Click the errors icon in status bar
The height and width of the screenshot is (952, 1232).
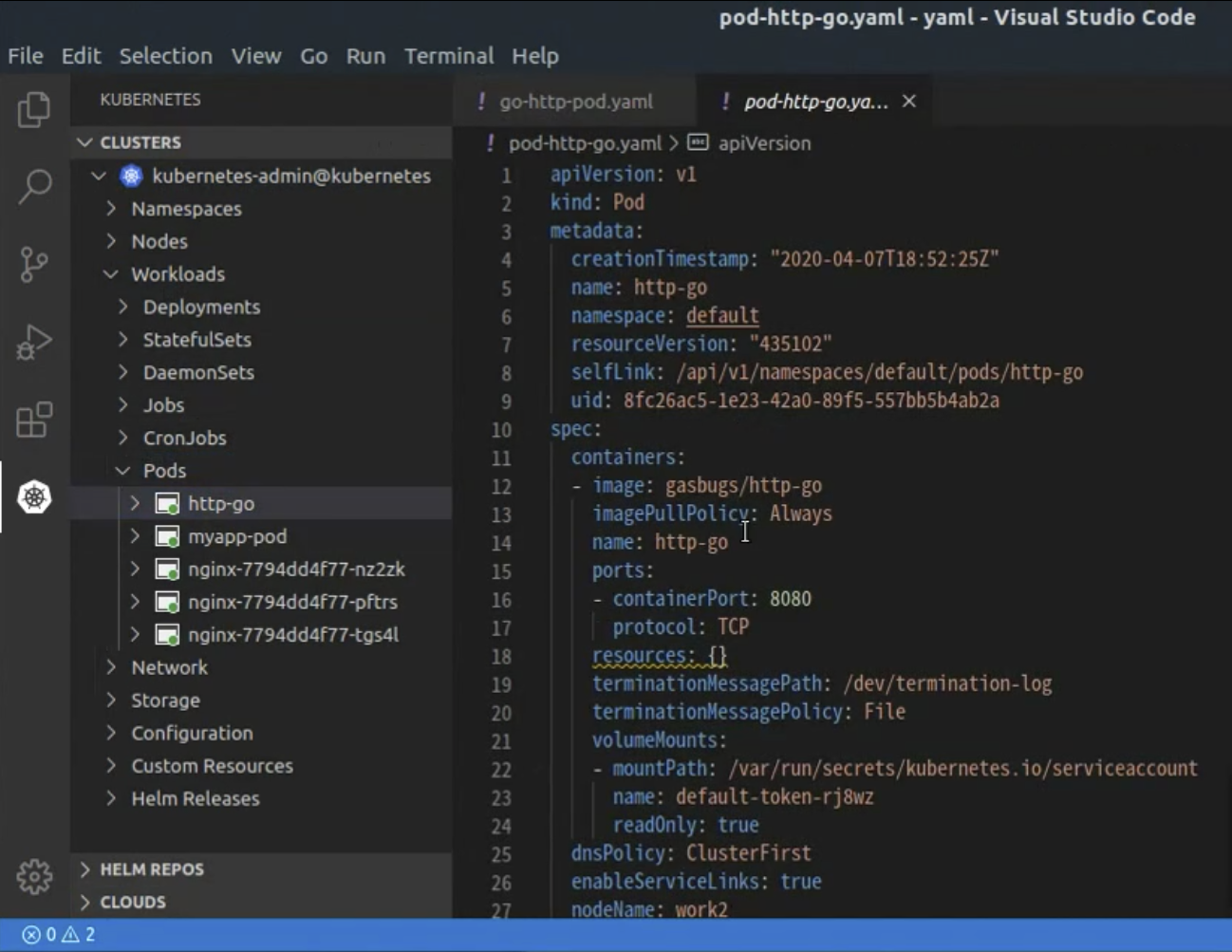pyautogui.click(x=31, y=935)
